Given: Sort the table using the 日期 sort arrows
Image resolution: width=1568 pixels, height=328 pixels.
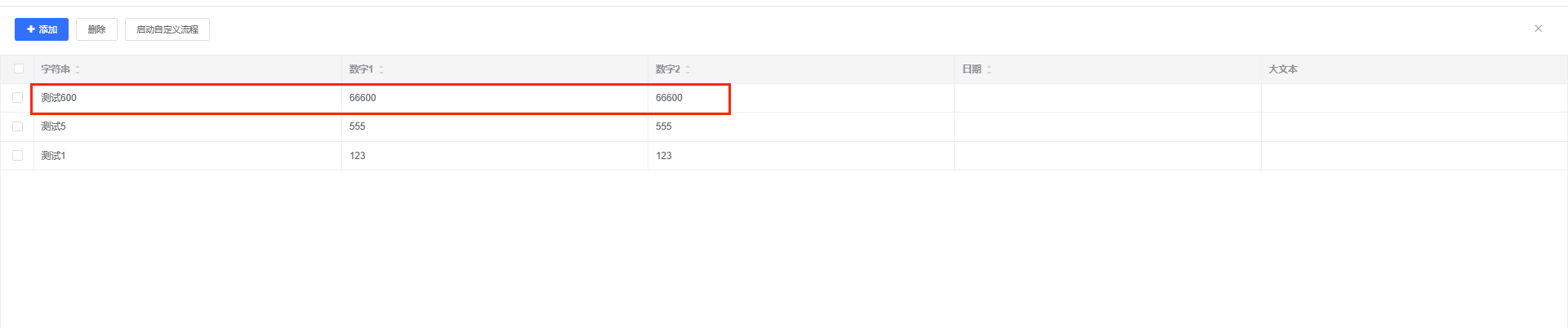Looking at the screenshot, I should point(989,69).
